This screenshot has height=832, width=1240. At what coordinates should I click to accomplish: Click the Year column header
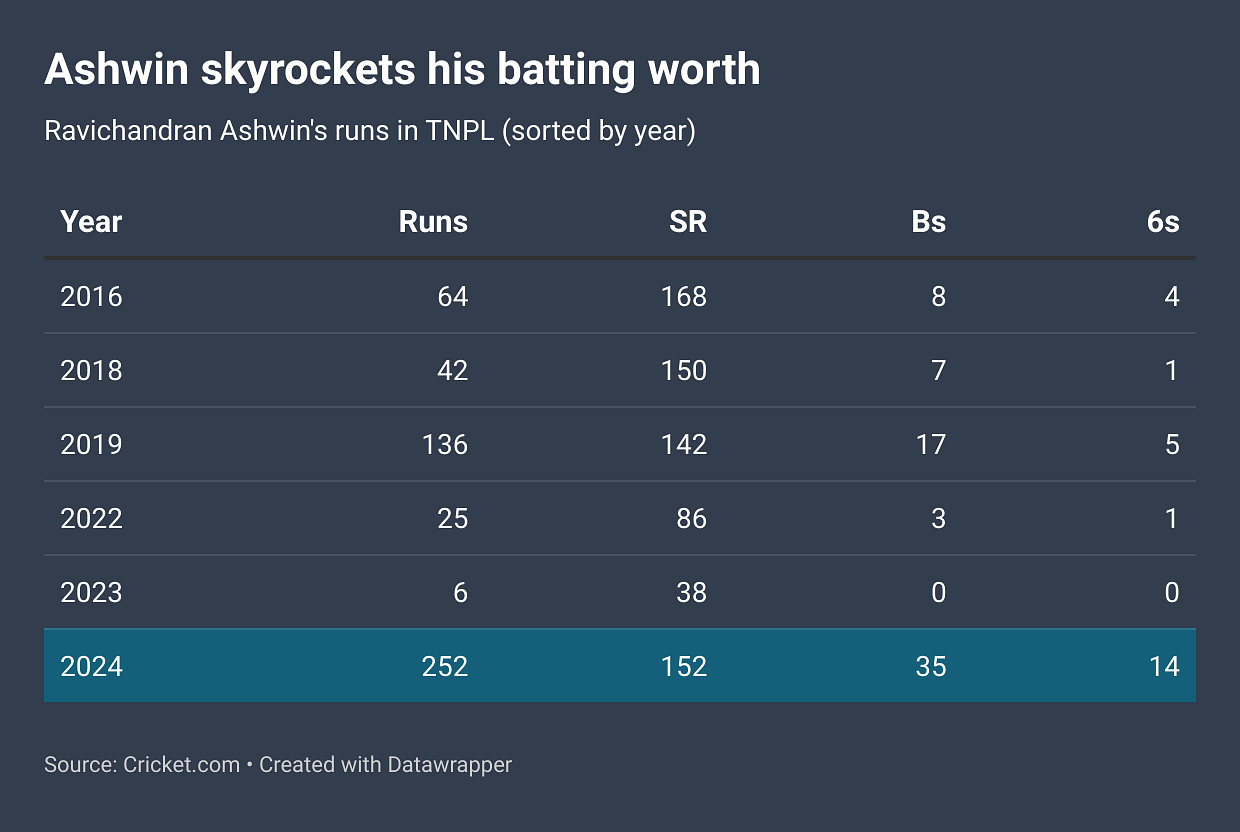tap(91, 221)
